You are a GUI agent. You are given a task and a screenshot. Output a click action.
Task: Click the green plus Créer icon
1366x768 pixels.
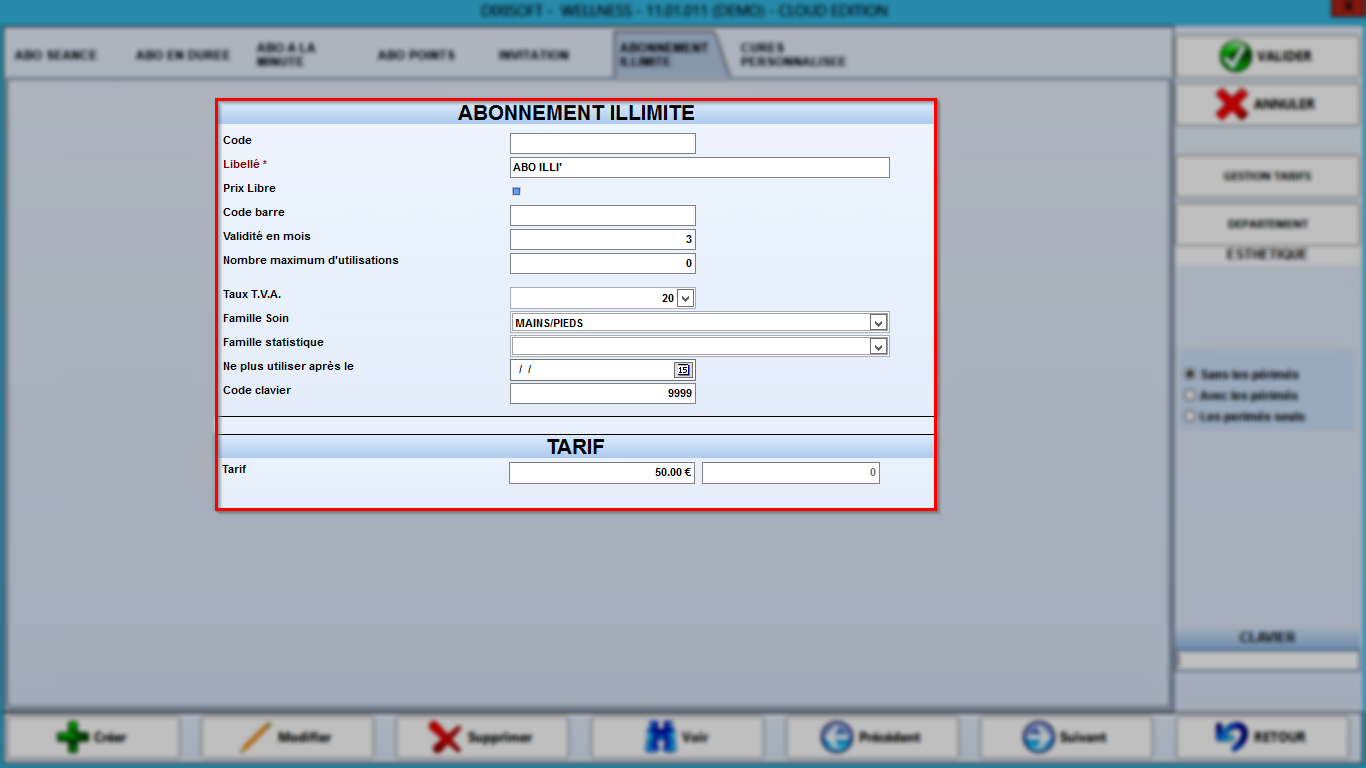72,738
